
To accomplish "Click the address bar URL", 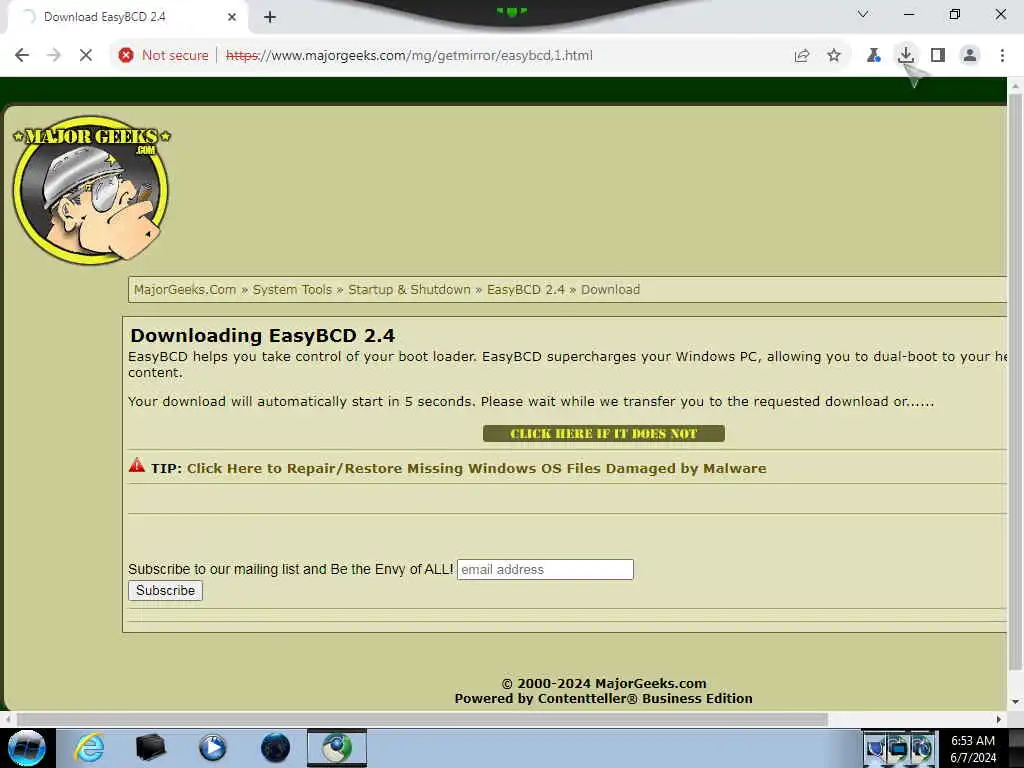I will click(409, 56).
